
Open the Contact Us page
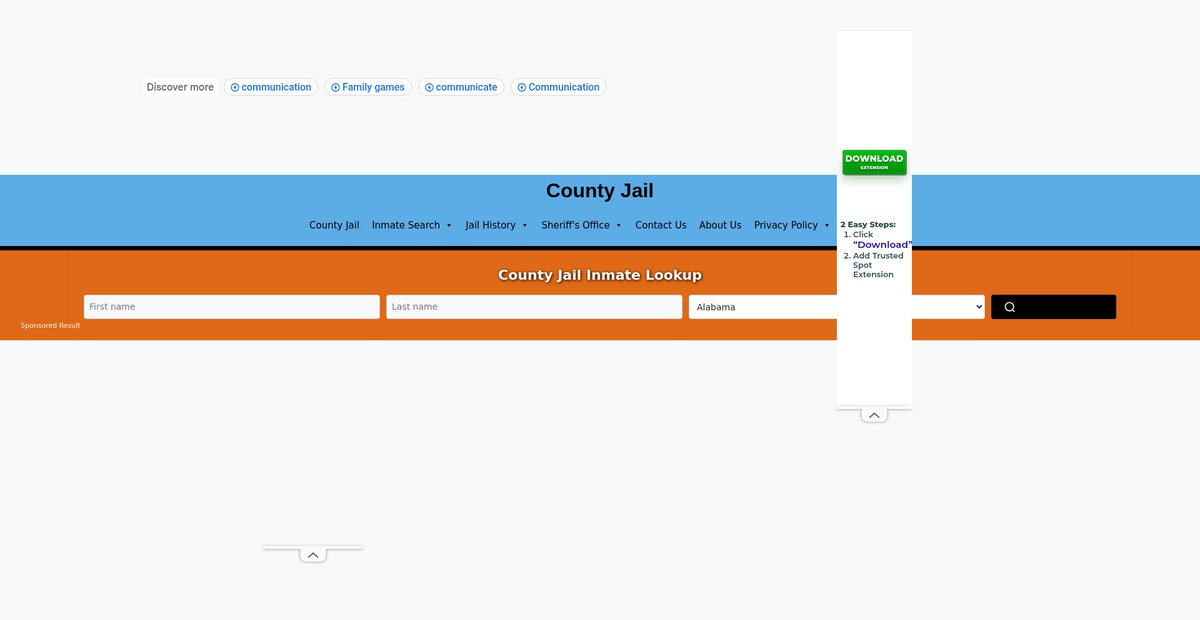coord(661,225)
